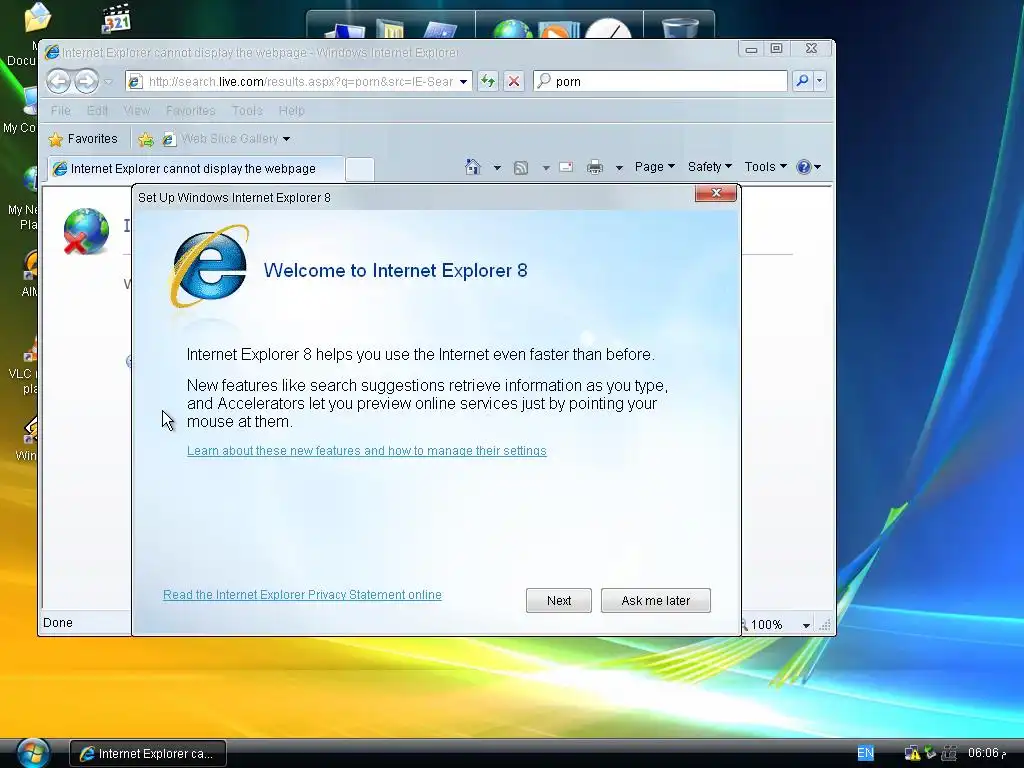The width and height of the screenshot is (1024, 768).
Task: Open the zoom level 100% control
Action: 766,625
